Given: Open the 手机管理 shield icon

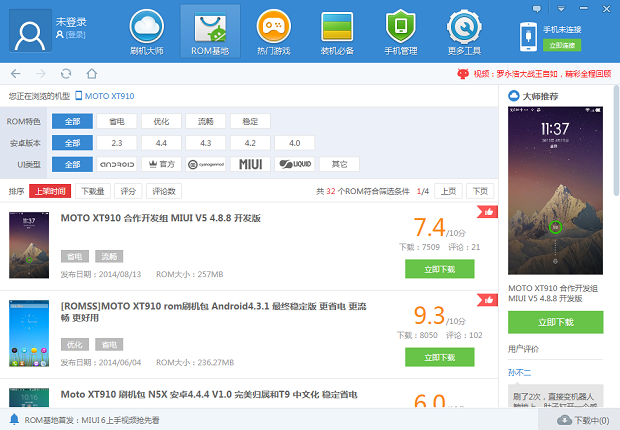Looking at the screenshot, I should coord(401,27).
